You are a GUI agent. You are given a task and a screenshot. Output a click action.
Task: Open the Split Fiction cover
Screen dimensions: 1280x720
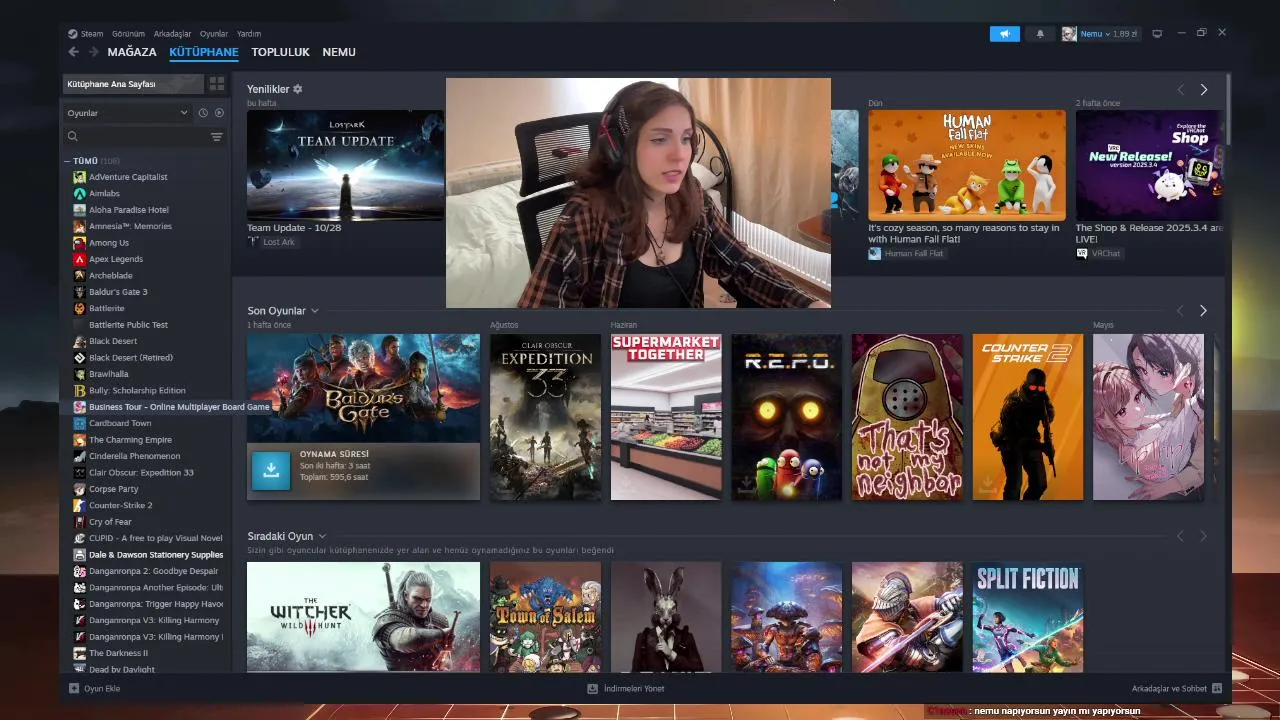[x=1028, y=617]
